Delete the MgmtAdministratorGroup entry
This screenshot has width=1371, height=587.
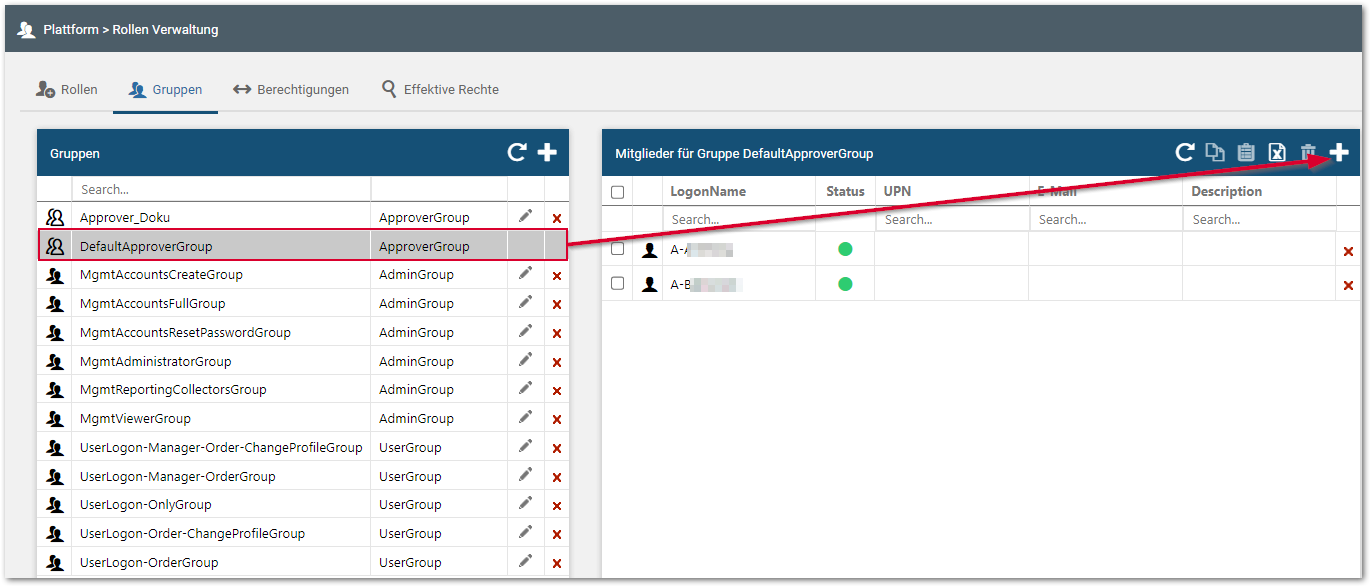point(557,362)
